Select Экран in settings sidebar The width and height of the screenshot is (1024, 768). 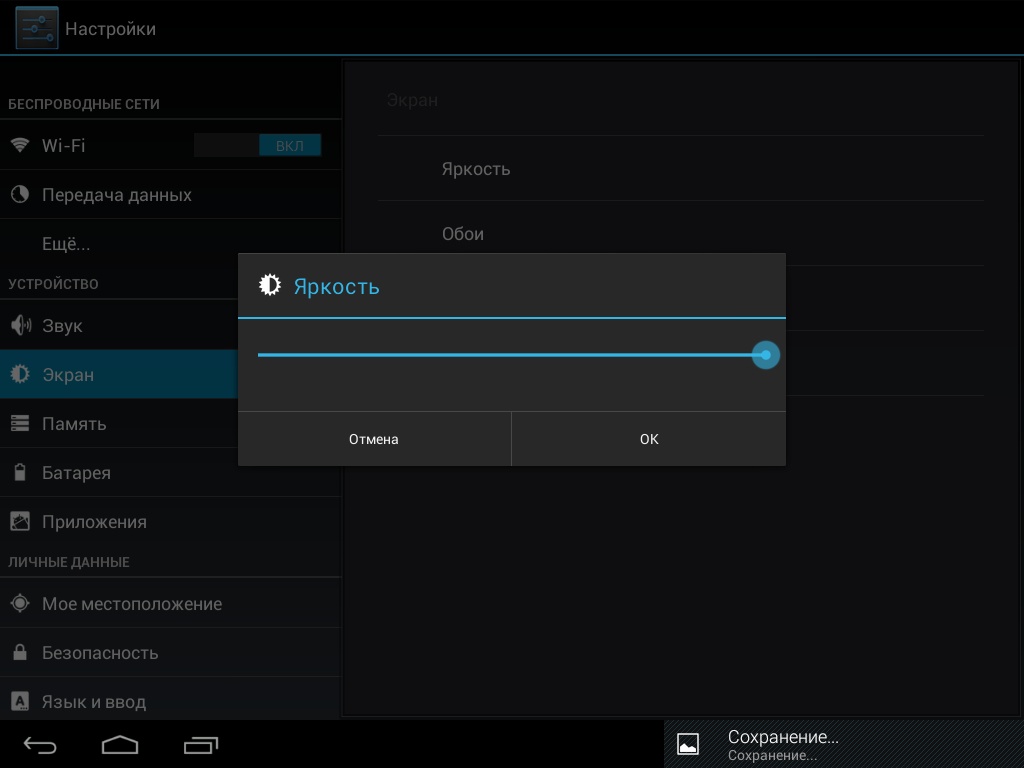68,375
